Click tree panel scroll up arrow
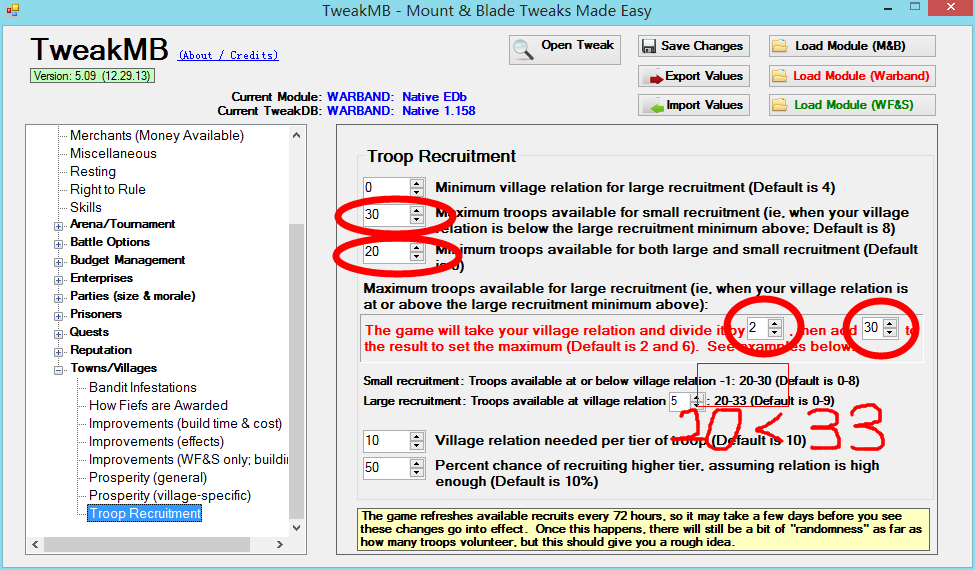The image size is (975, 570). pyautogui.click(x=297, y=135)
